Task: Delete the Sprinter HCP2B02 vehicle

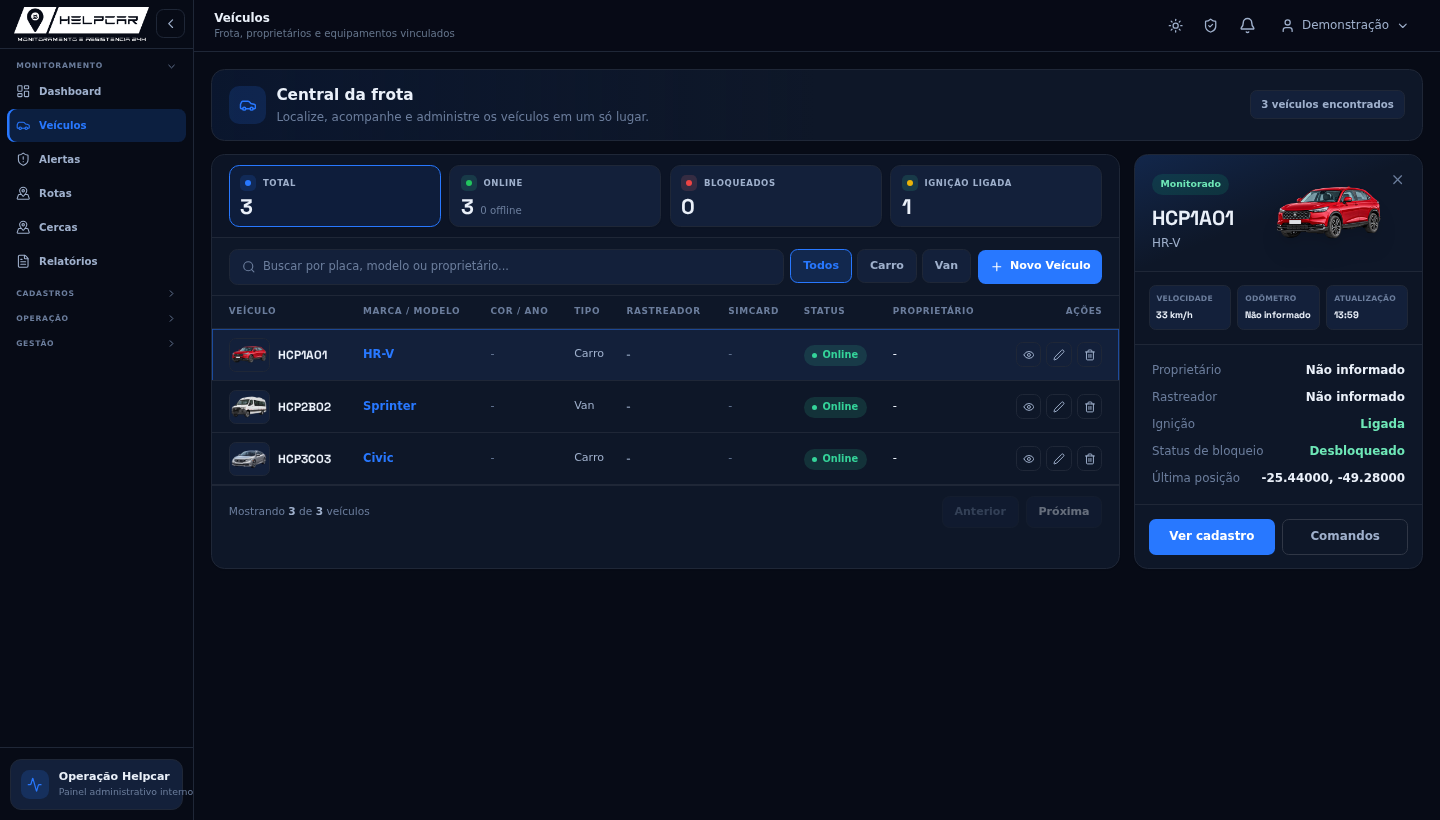Action: (1090, 407)
